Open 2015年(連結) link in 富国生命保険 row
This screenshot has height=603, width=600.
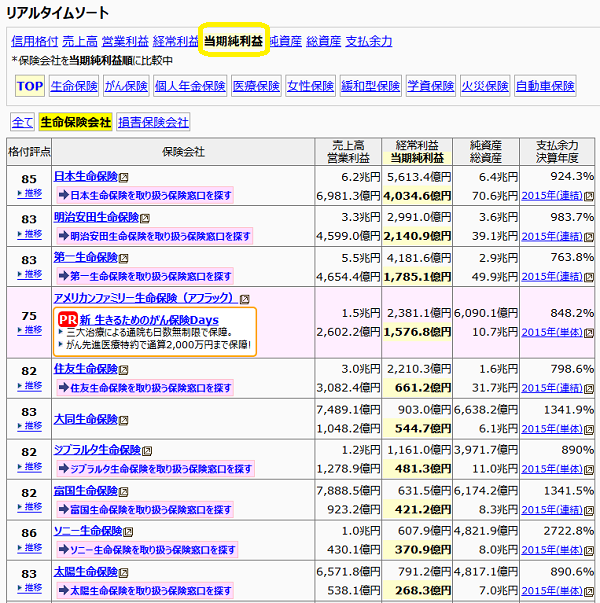pyautogui.click(x=552, y=510)
